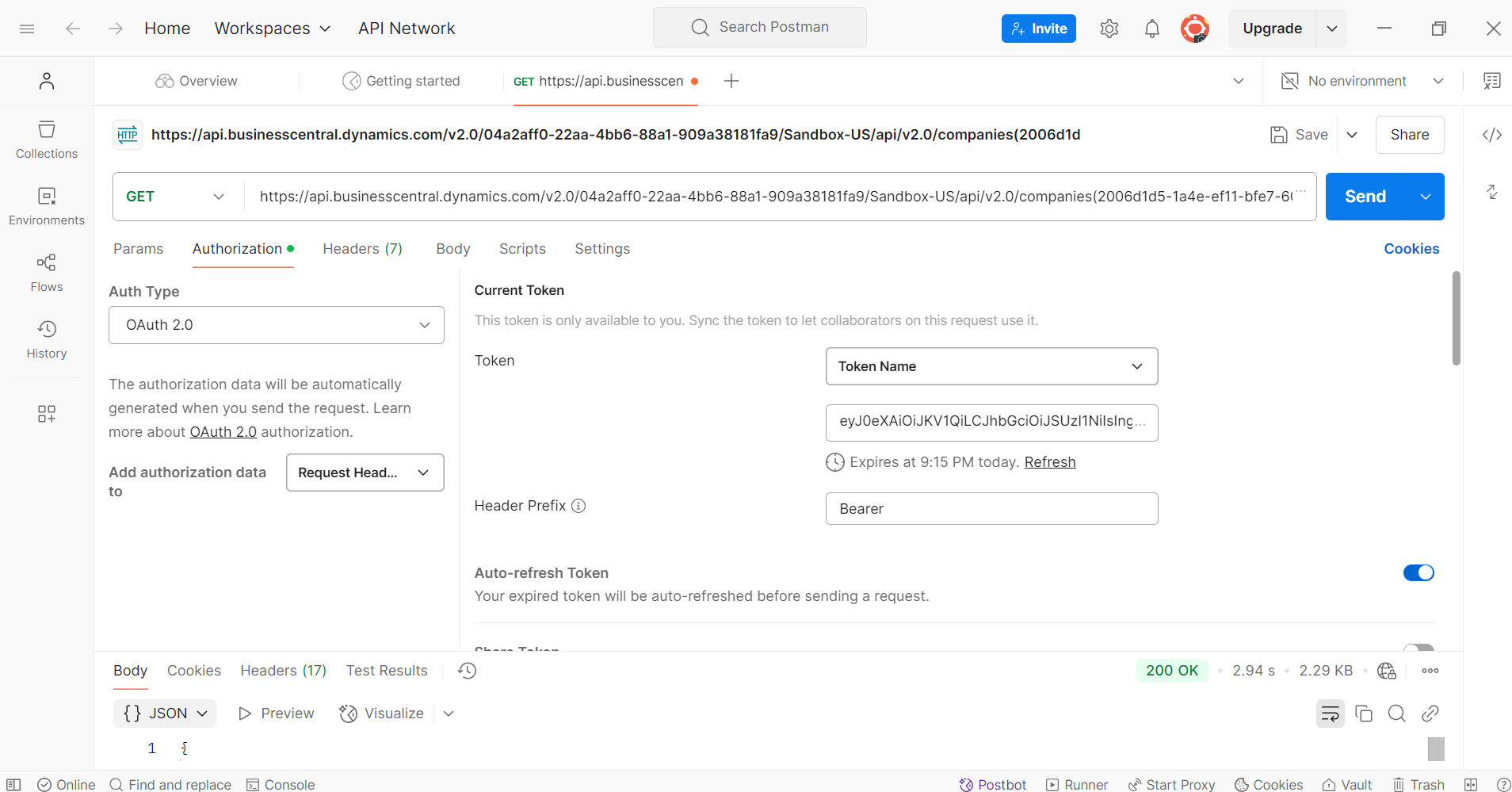Open the OAuth 2.0 learn link
Viewport: 1512px width, 792px height.
click(223, 432)
